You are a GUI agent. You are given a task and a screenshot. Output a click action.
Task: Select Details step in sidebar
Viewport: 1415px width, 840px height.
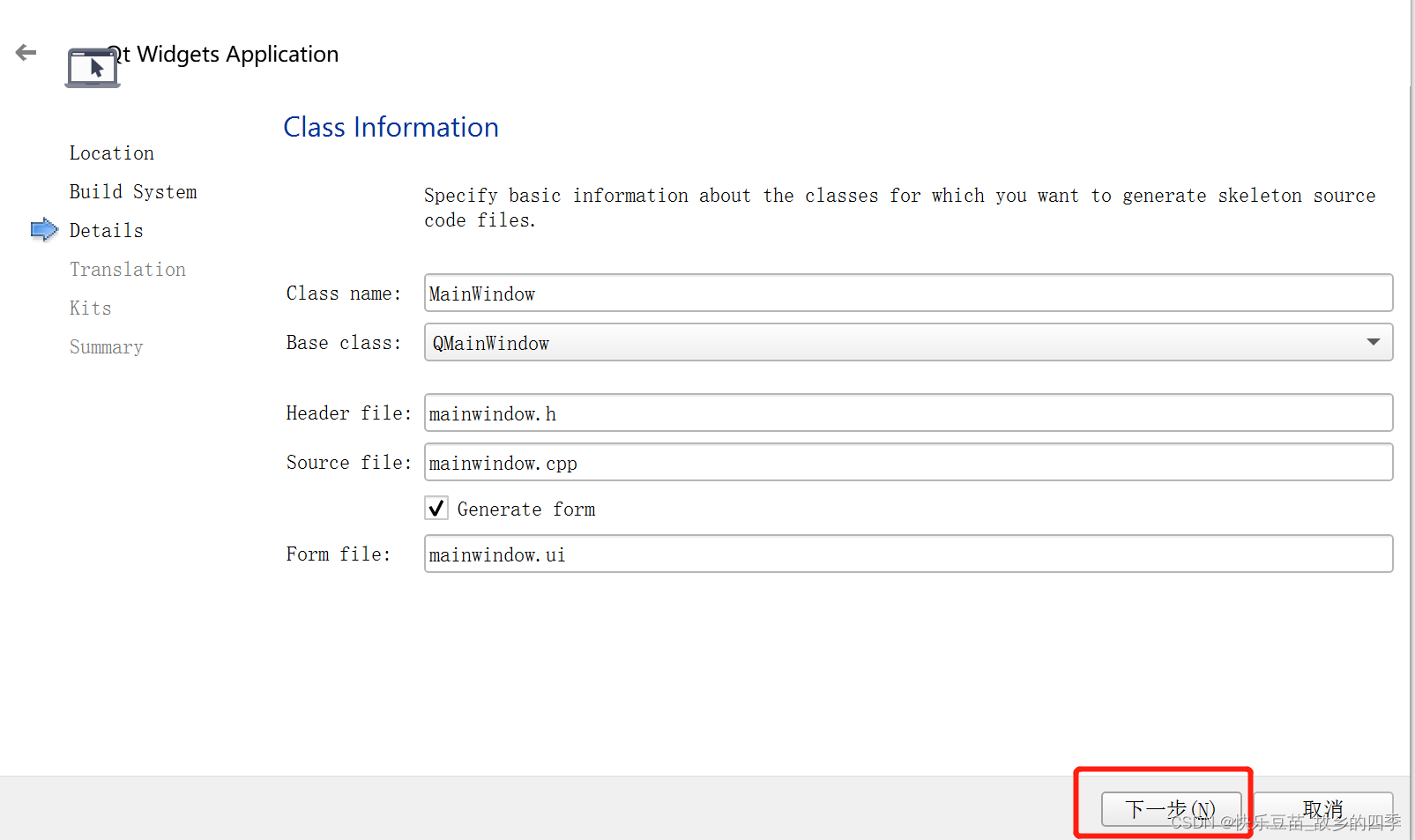pyautogui.click(x=106, y=231)
